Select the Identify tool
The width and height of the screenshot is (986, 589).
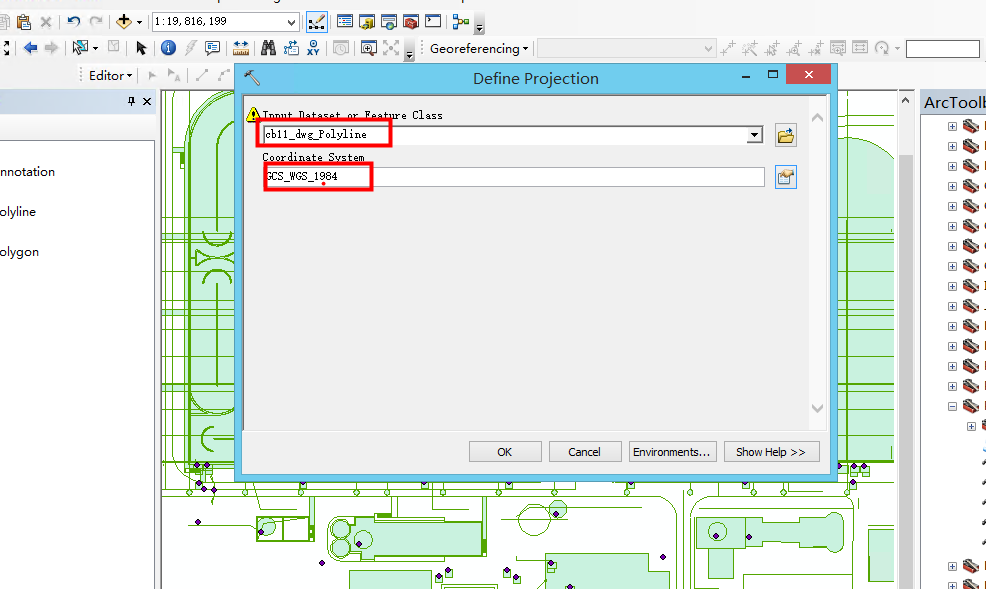coord(167,48)
